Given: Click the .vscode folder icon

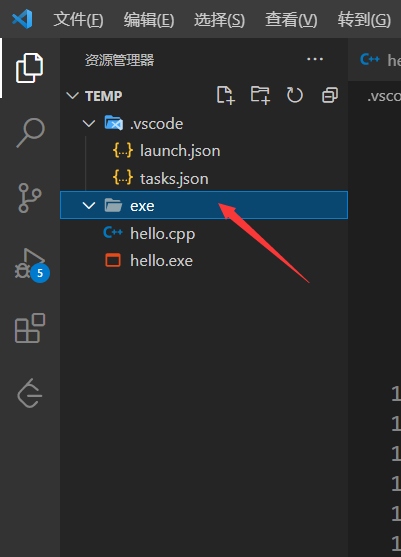Looking at the screenshot, I should 114,123.
